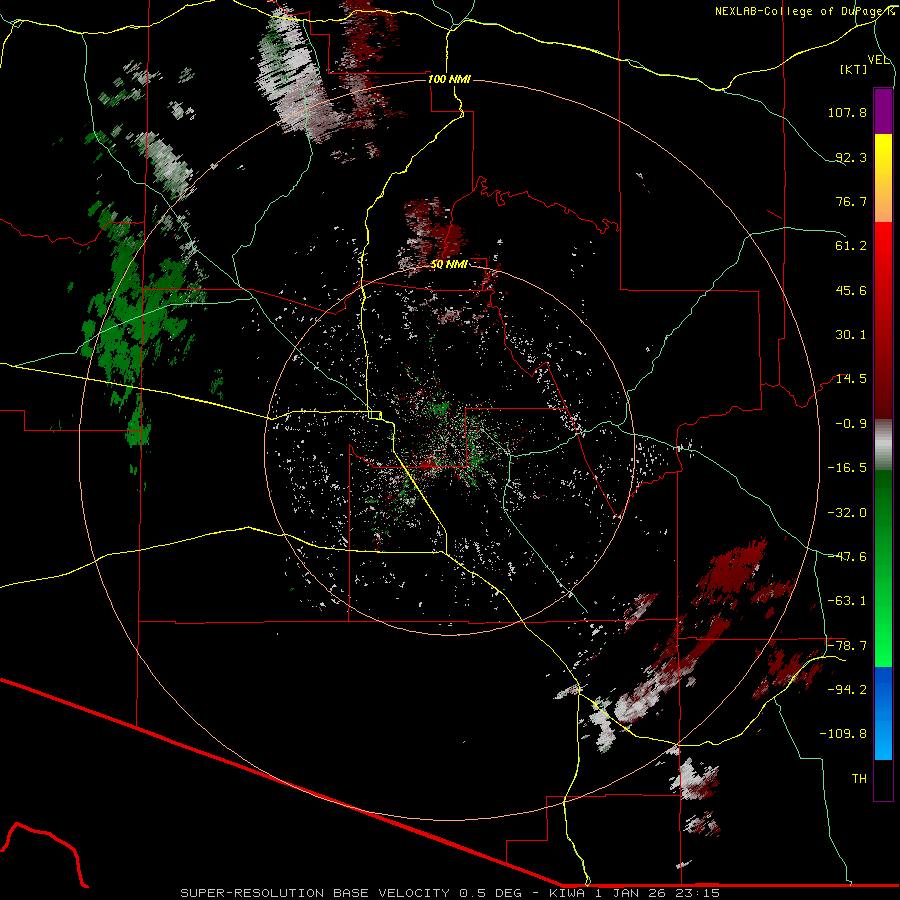Click the TH legend label
Image resolution: width=900 pixels, height=900 pixels.
(859, 779)
